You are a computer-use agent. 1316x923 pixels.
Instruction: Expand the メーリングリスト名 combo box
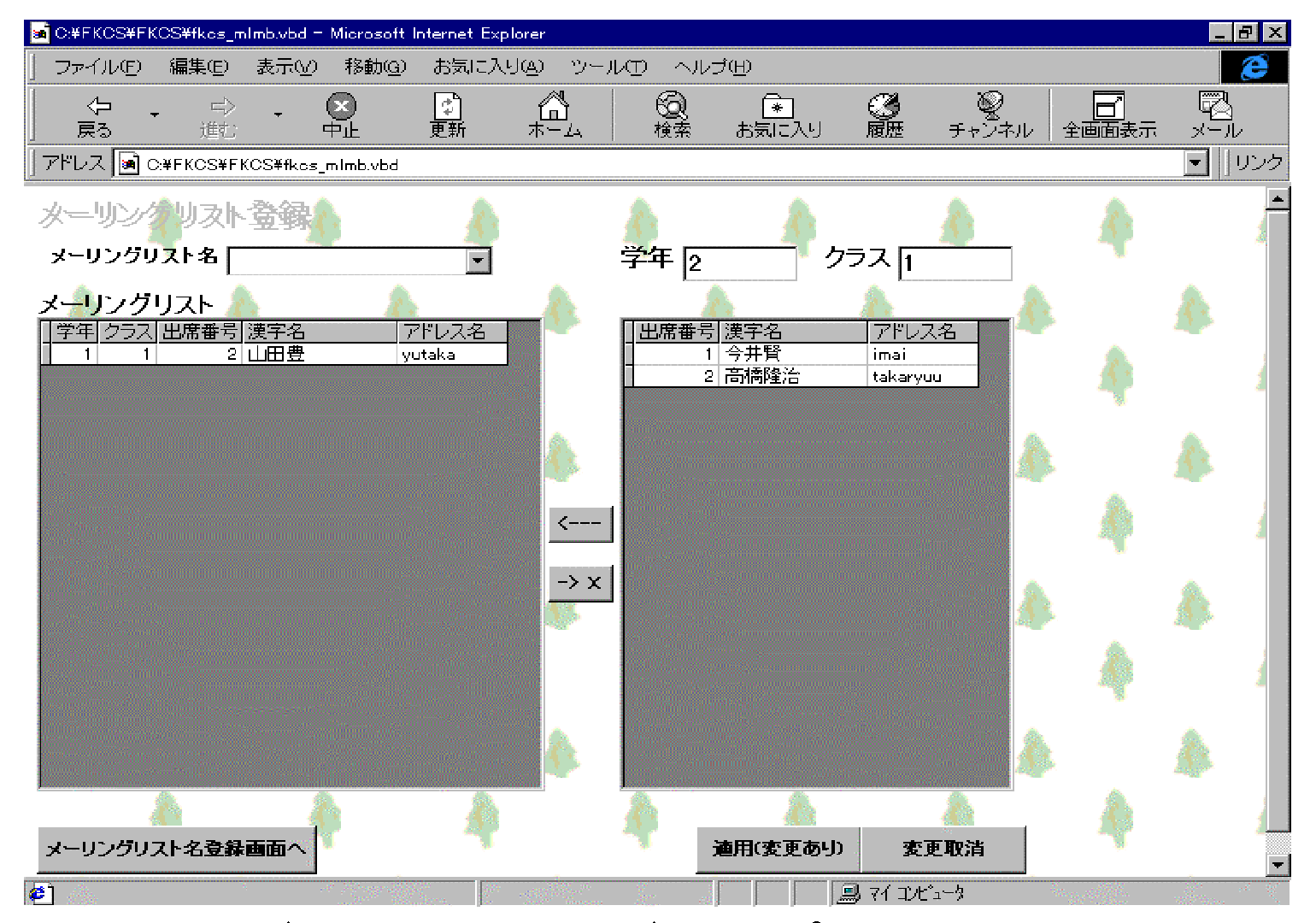[x=479, y=261]
